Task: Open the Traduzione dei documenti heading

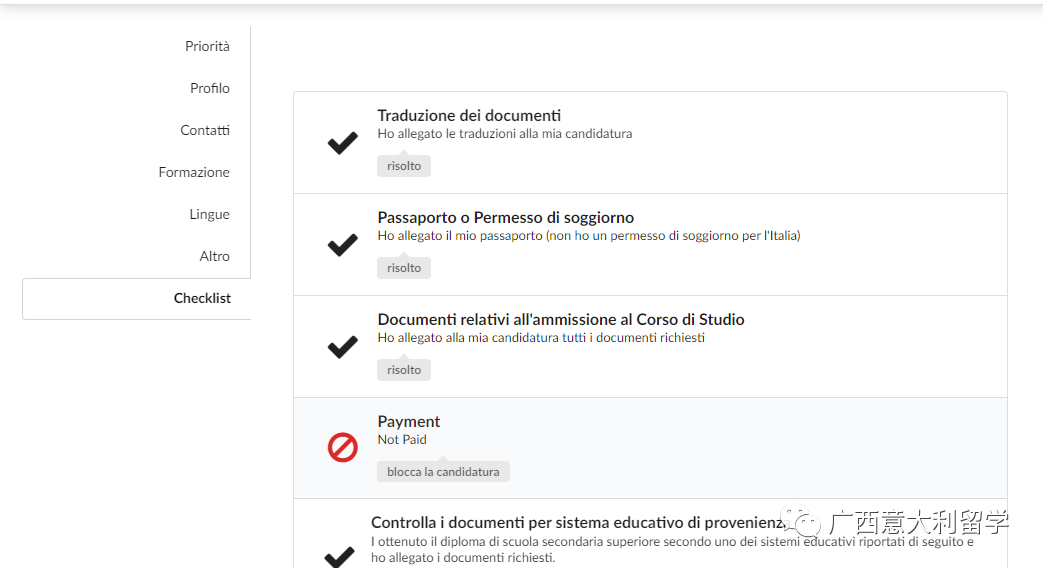Action: point(469,116)
